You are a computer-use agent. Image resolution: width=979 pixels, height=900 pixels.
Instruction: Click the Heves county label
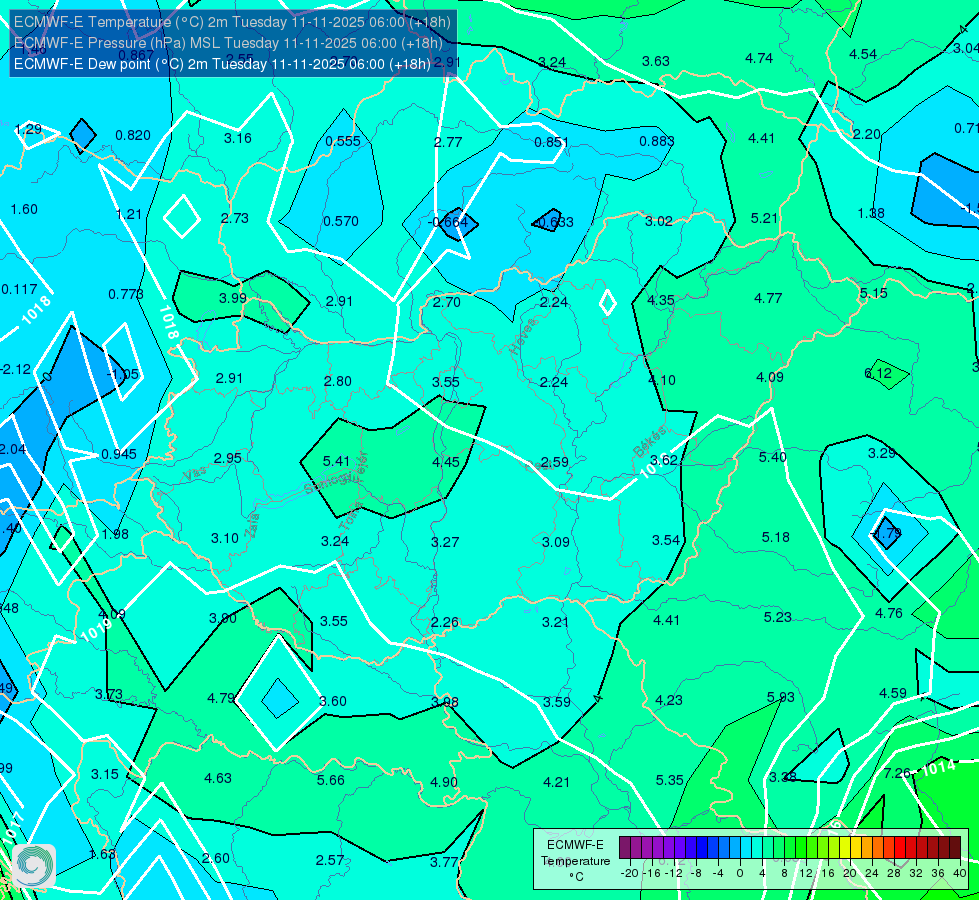pos(523,337)
